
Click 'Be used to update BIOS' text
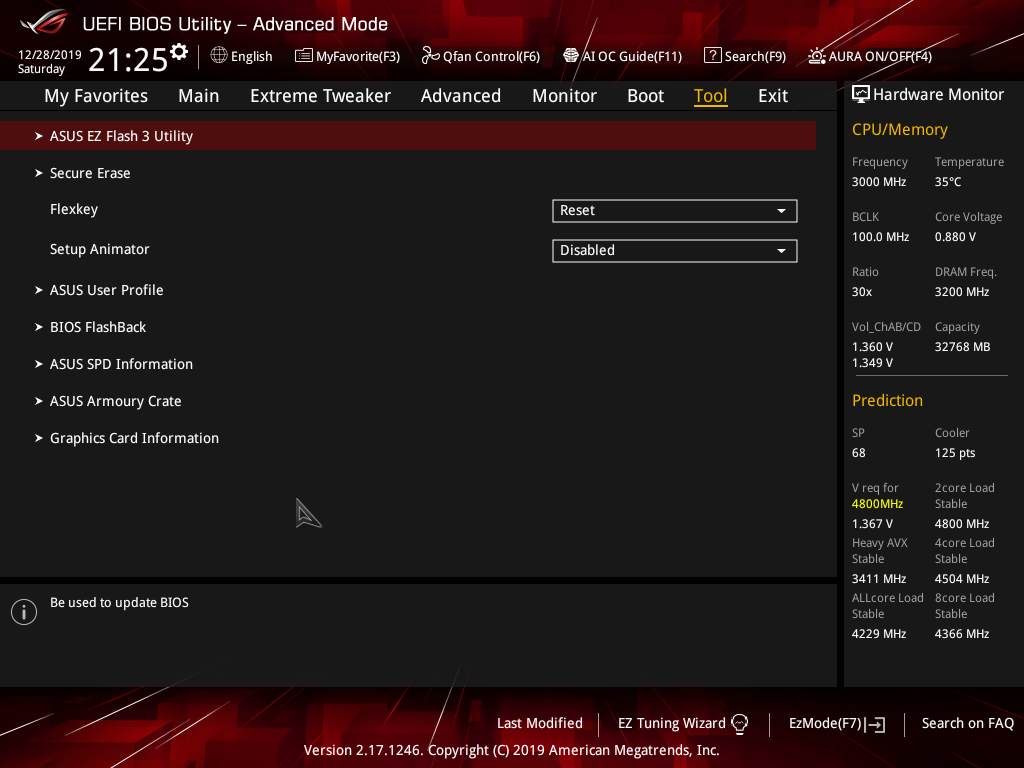pyautogui.click(x=119, y=603)
